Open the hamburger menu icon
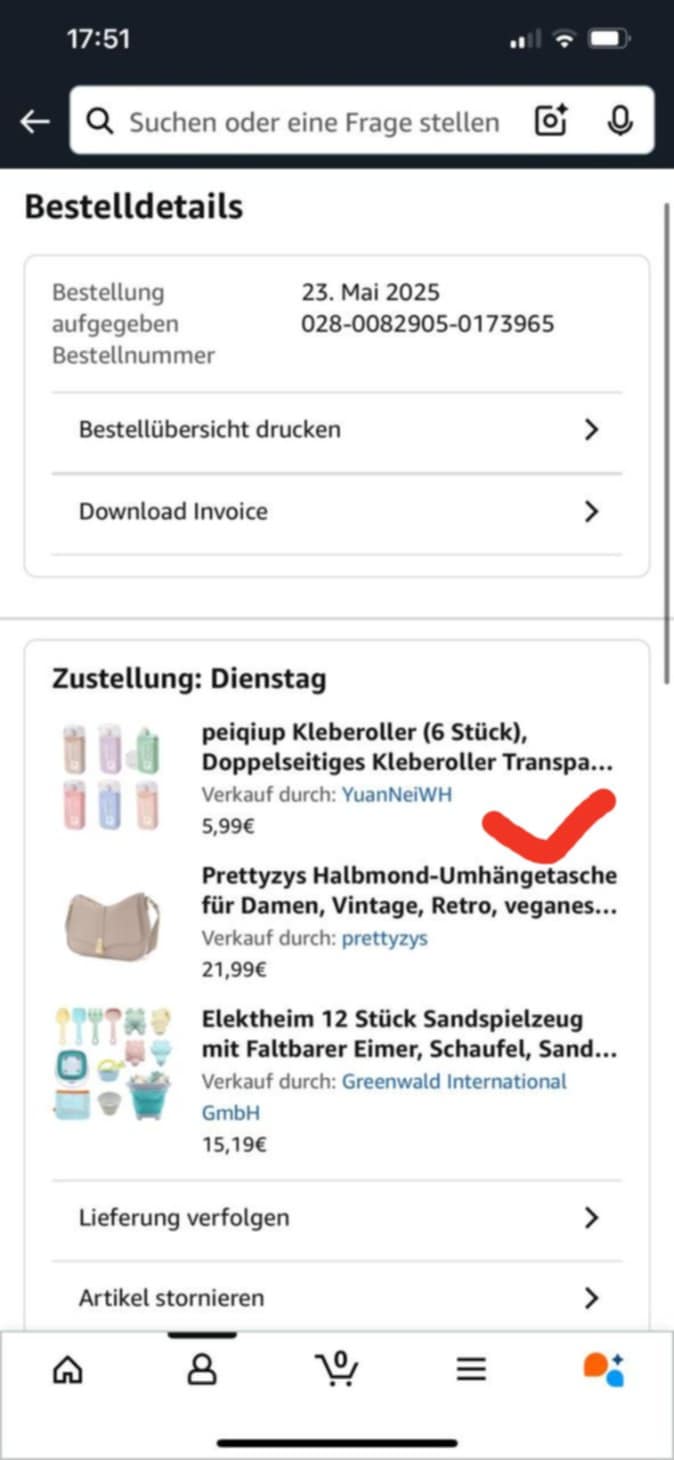 click(471, 1369)
